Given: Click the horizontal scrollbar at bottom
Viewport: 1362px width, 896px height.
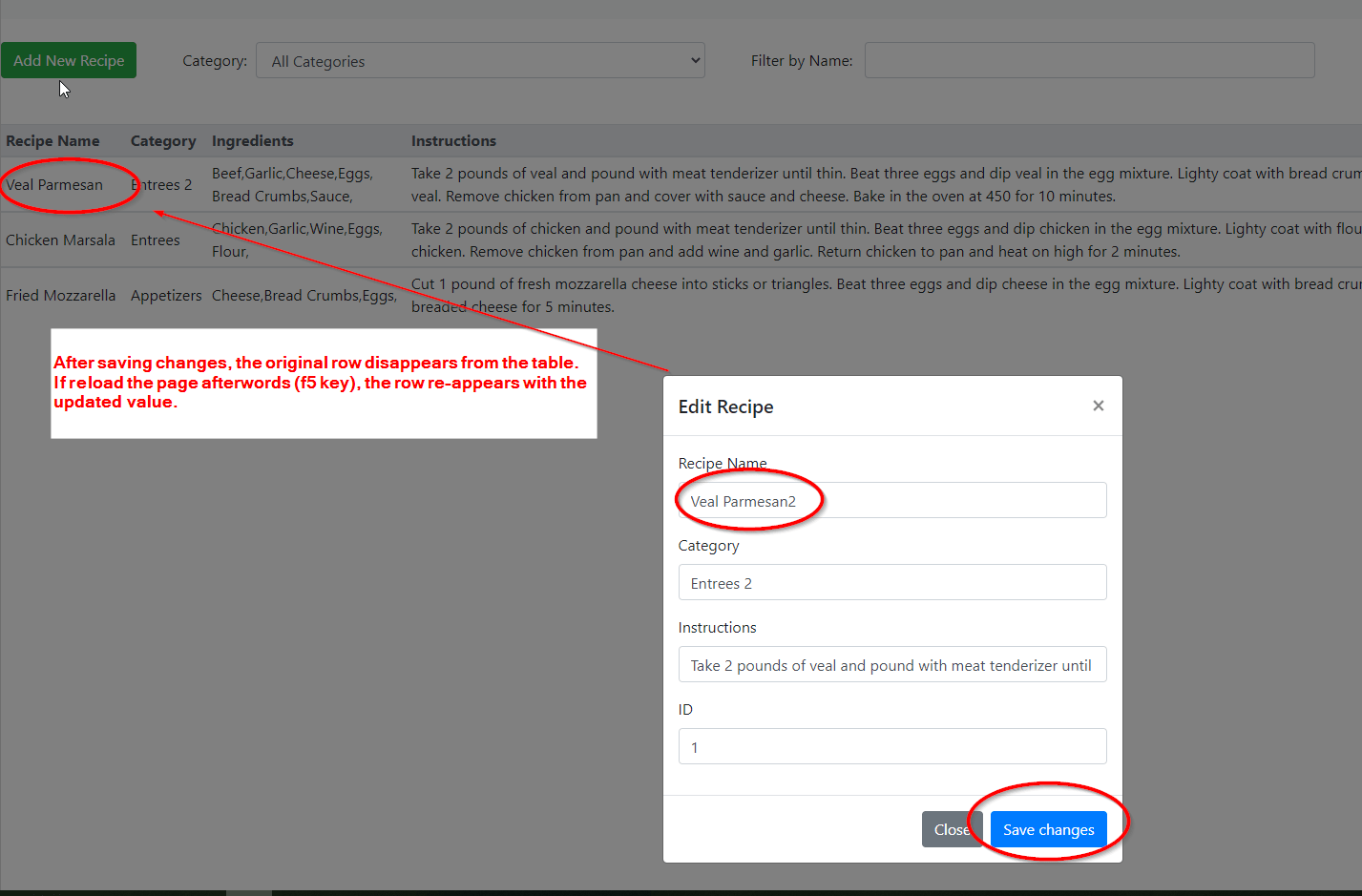Looking at the screenshot, I should [x=248, y=889].
